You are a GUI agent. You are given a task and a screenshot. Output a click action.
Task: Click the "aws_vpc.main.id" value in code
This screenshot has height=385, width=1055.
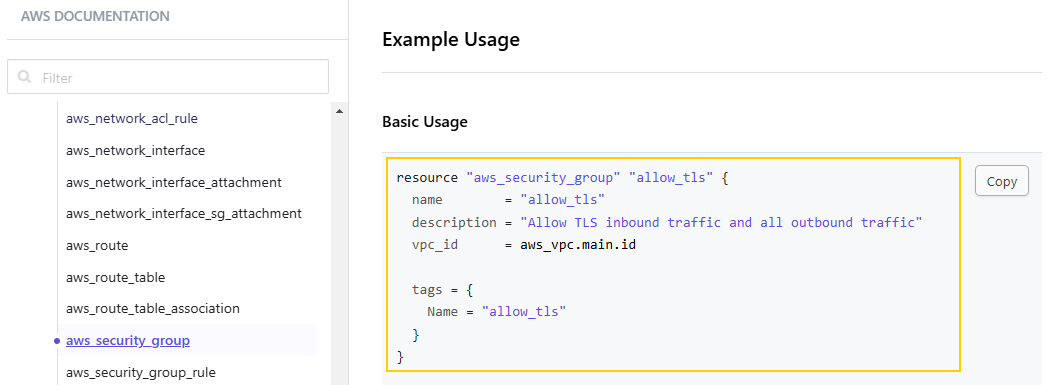pos(578,244)
